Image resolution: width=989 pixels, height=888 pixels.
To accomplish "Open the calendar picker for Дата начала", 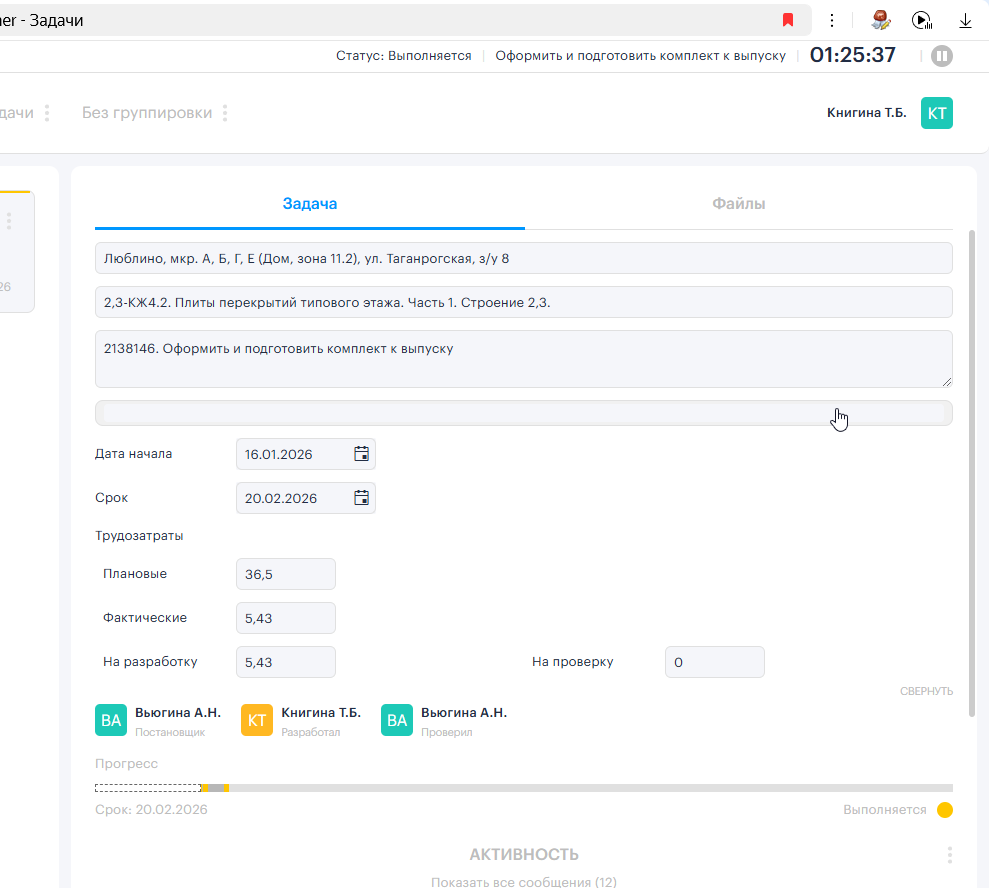I will click(361, 453).
